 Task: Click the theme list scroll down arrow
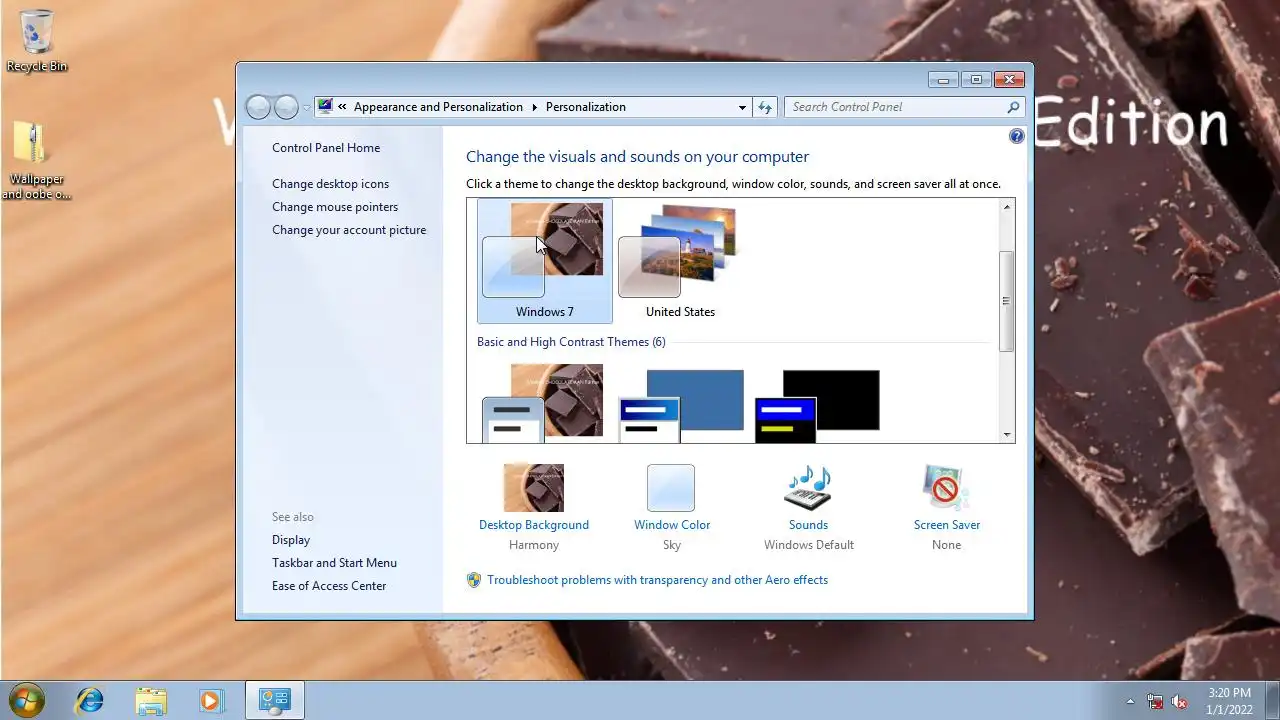[1007, 435]
